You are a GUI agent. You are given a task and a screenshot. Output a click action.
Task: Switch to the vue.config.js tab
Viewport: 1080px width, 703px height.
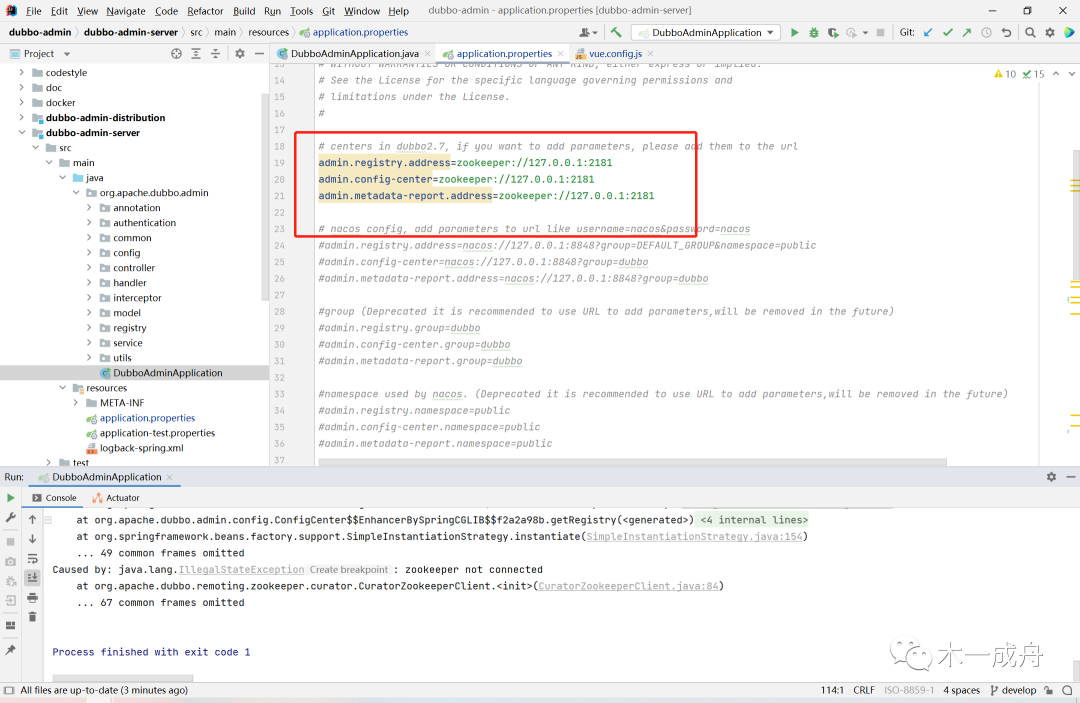click(614, 54)
